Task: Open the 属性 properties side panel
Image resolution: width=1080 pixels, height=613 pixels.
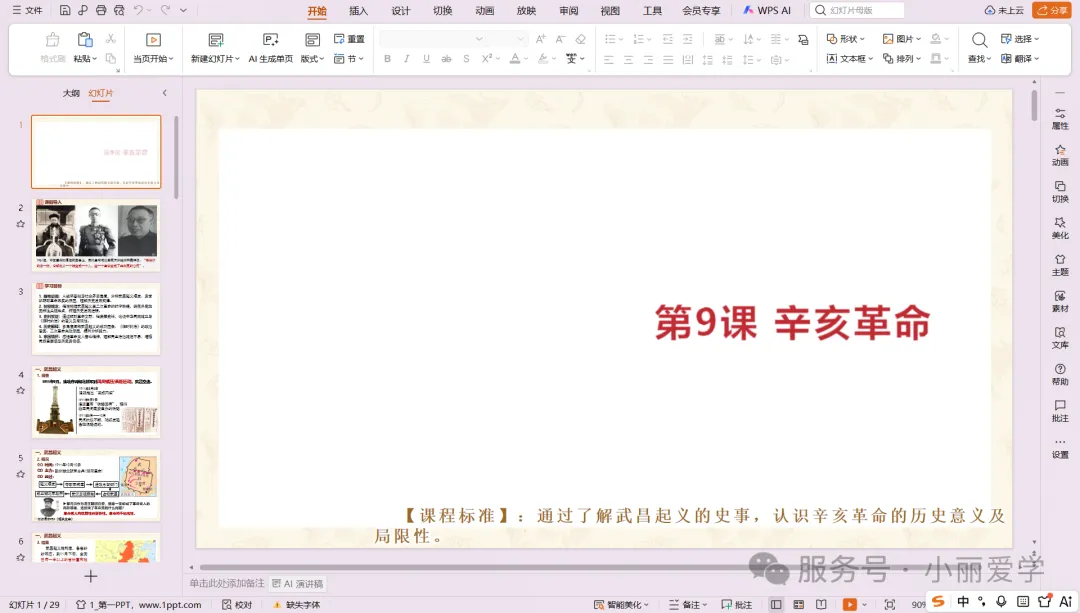Action: pos(1060,118)
